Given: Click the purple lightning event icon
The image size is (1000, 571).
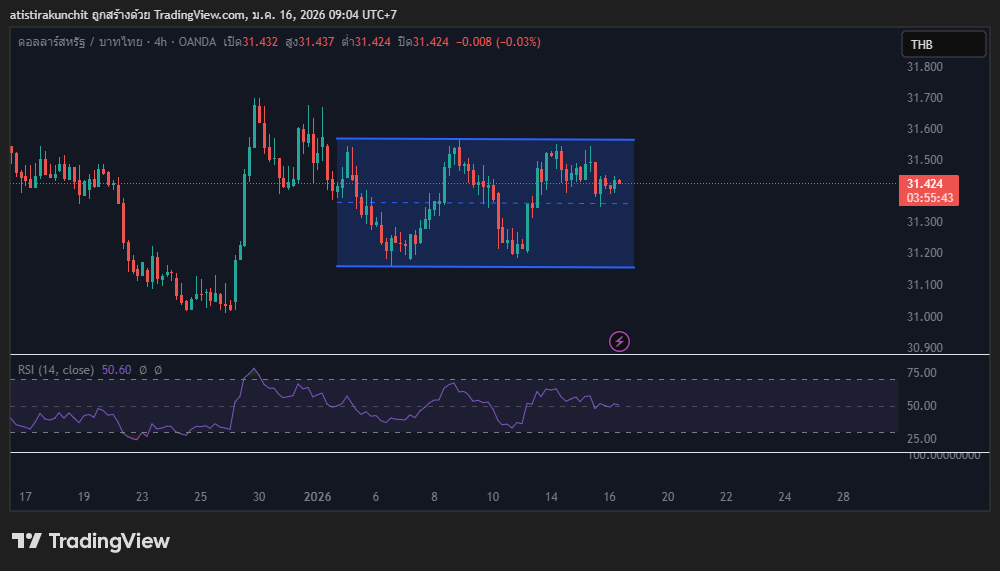Looking at the screenshot, I should click(619, 342).
